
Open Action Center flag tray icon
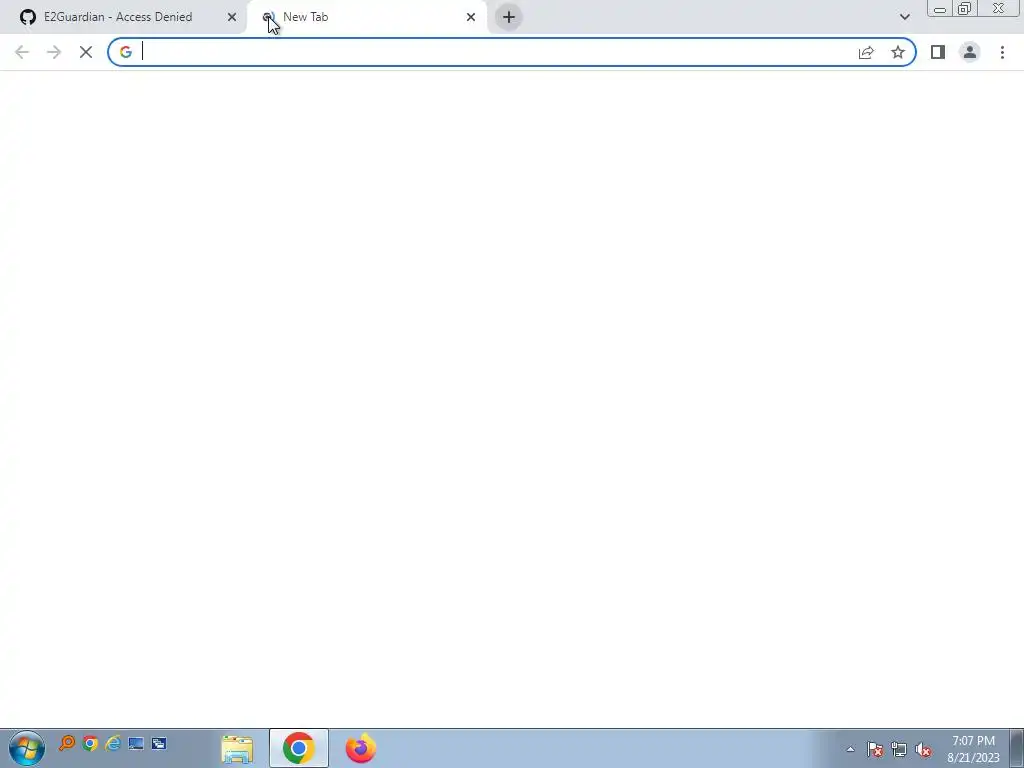click(x=875, y=749)
